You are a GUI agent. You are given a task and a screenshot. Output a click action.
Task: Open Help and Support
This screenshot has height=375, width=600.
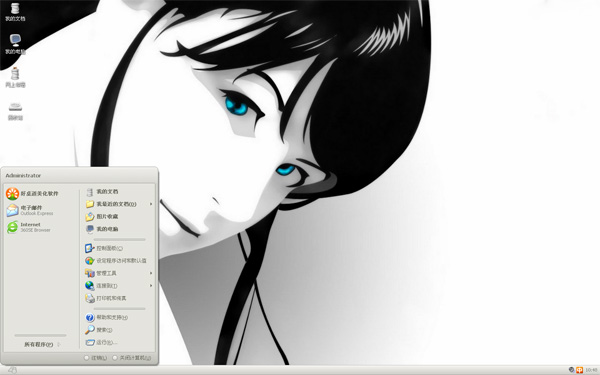click(x=106, y=317)
